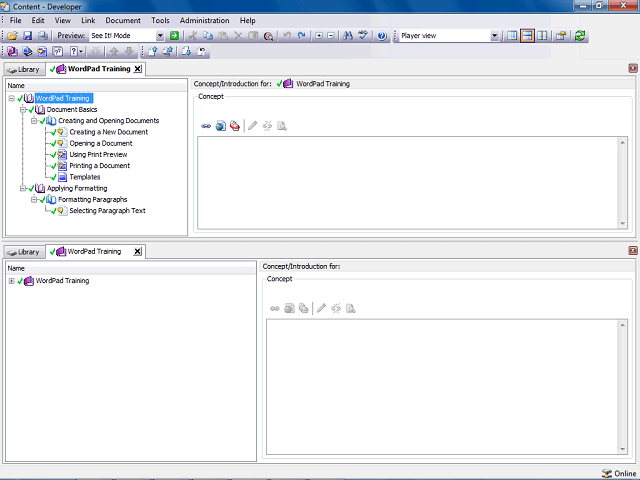Image resolution: width=640 pixels, height=480 pixels.
Task: Select Printing a Document topic
Action: [x=100, y=166]
